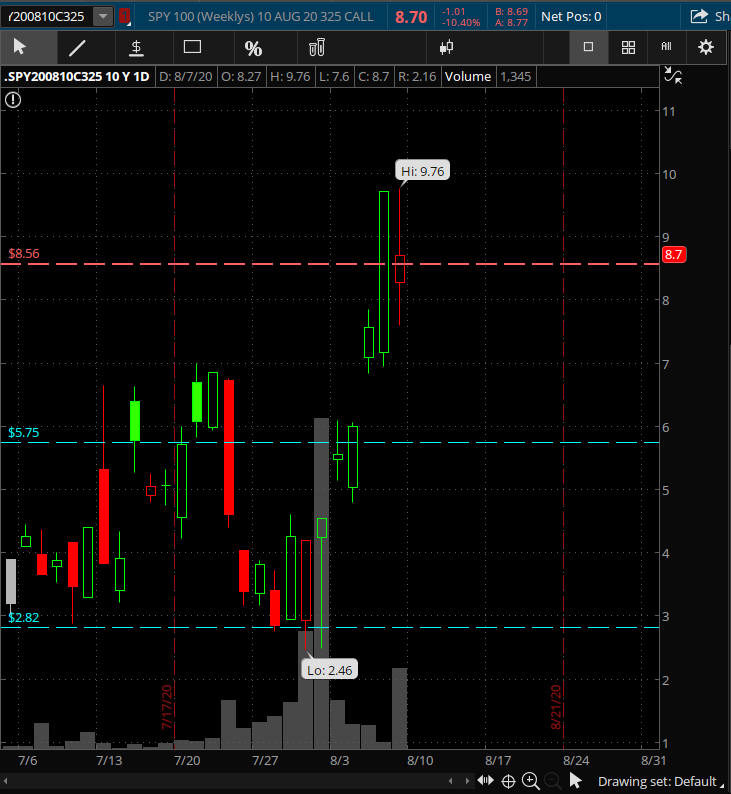The height and width of the screenshot is (794, 731).
Task: Click the scroll left arrow at bottom
Action: (451, 781)
